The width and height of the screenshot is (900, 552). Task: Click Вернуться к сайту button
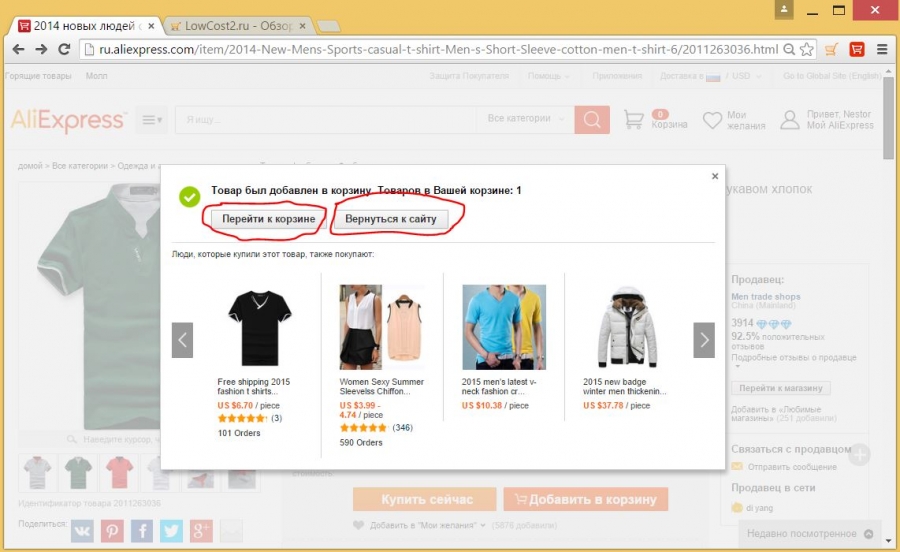click(x=391, y=219)
